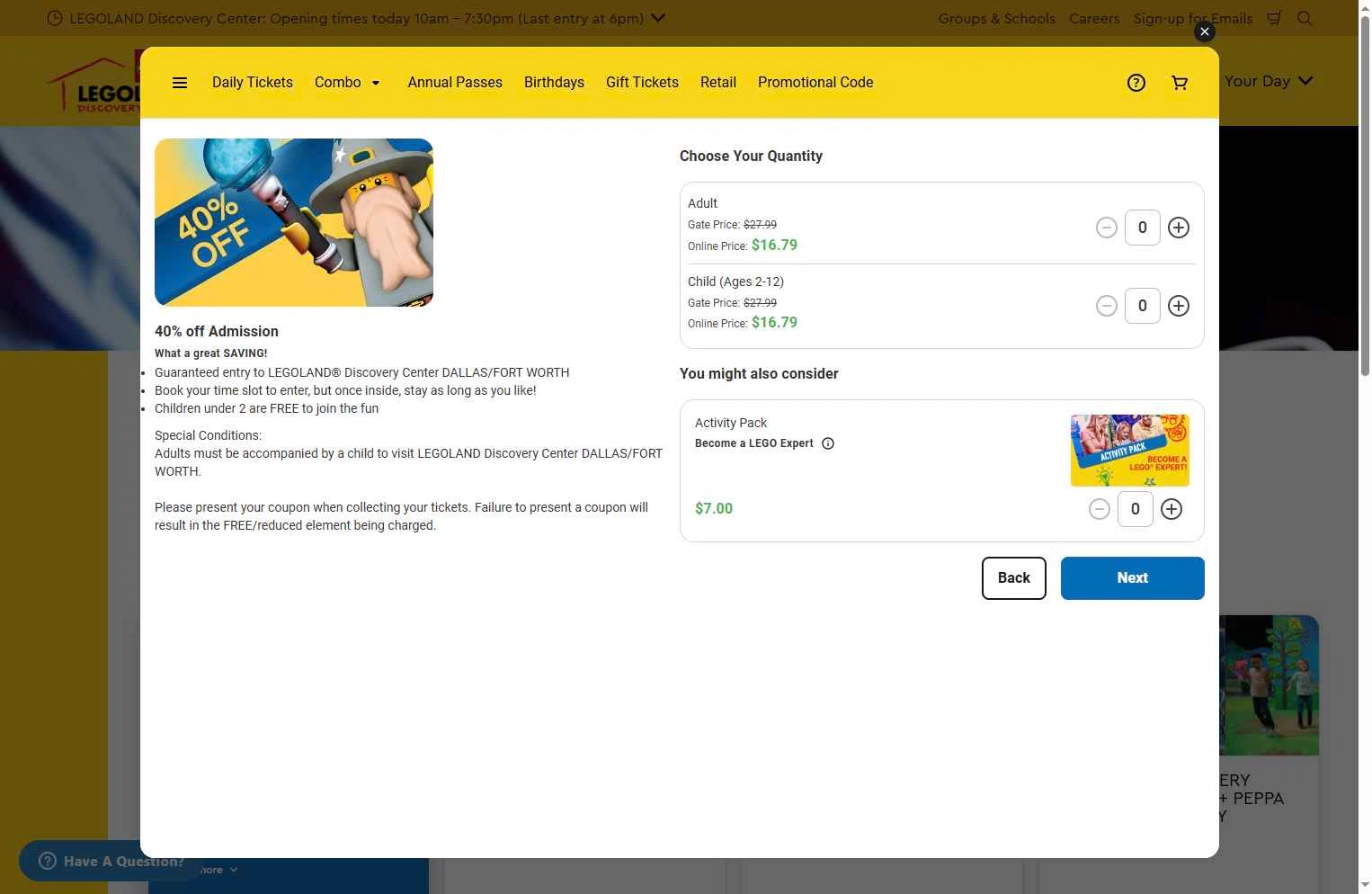Remove one Activity Pack with minus icon
The height and width of the screenshot is (894, 1372).
pos(1100,509)
